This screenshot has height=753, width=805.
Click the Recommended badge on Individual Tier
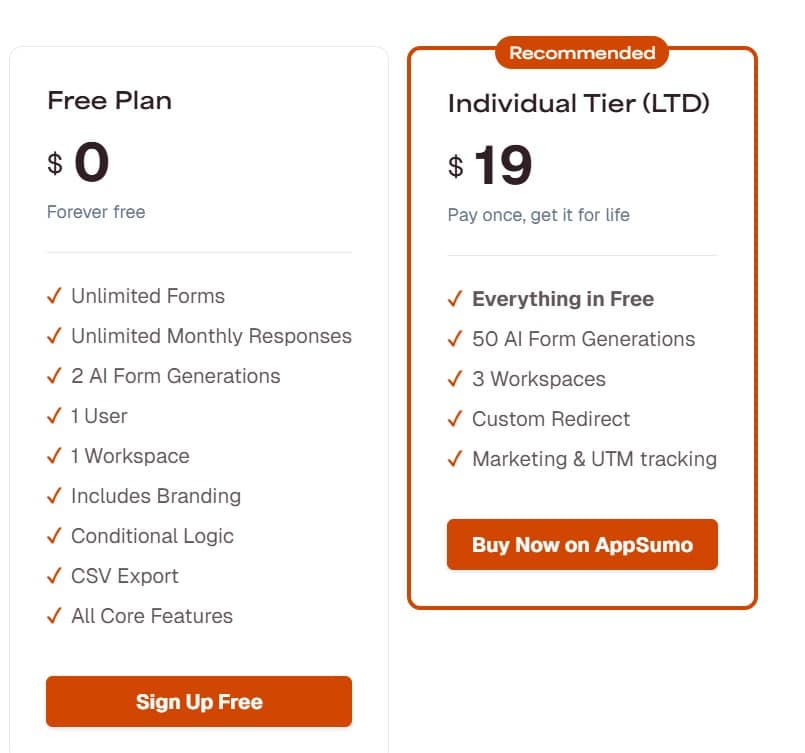click(x=582, y=53)
